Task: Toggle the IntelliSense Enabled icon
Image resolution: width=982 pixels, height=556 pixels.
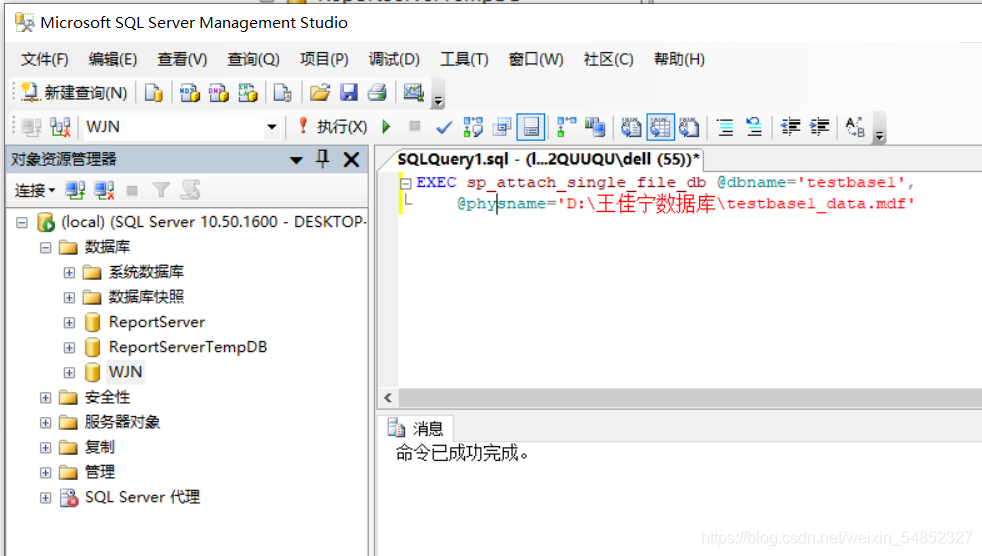Action: click(530, 127)
